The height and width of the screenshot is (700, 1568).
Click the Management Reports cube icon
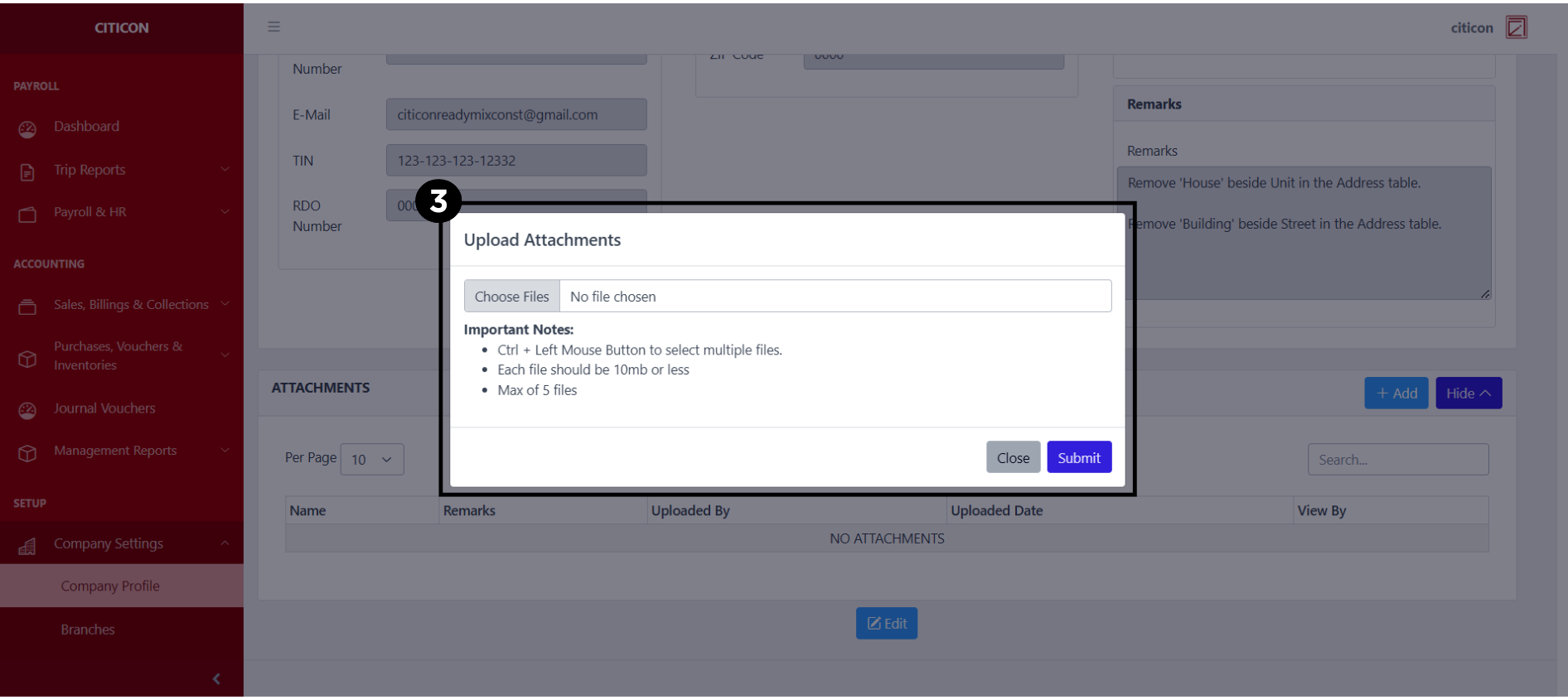click(x=27, y=453)
